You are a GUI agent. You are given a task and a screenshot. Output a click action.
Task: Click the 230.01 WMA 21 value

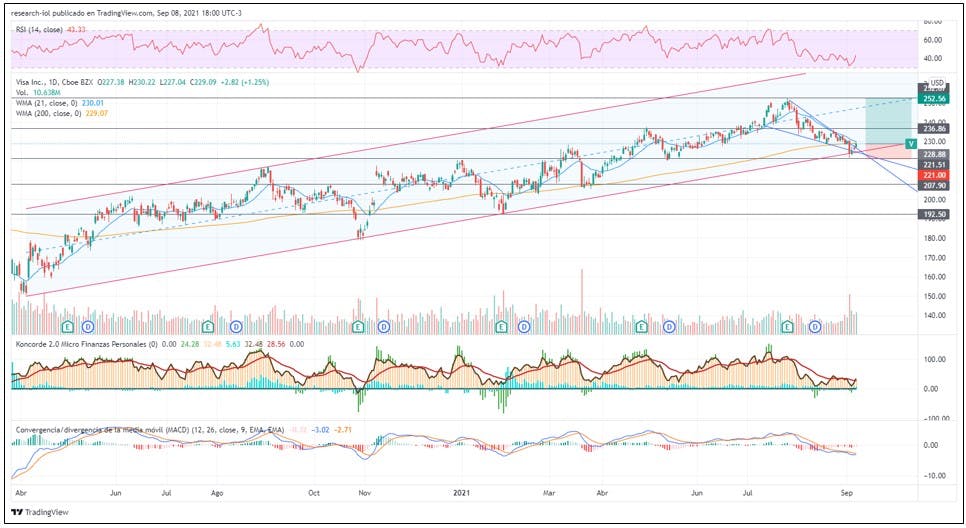(92, 103)
